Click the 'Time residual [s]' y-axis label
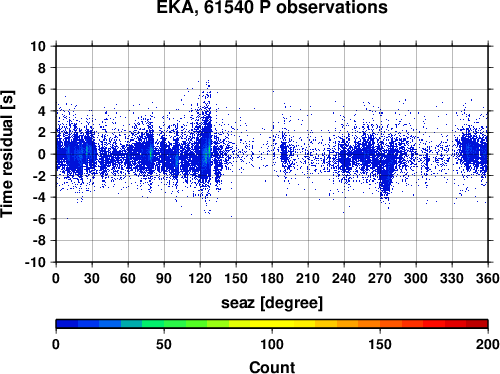 (7, 154)
